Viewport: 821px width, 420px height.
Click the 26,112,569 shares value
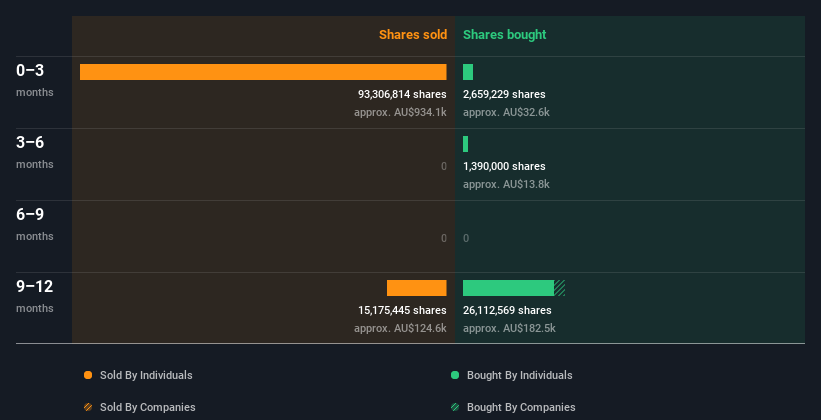point(507,311)
